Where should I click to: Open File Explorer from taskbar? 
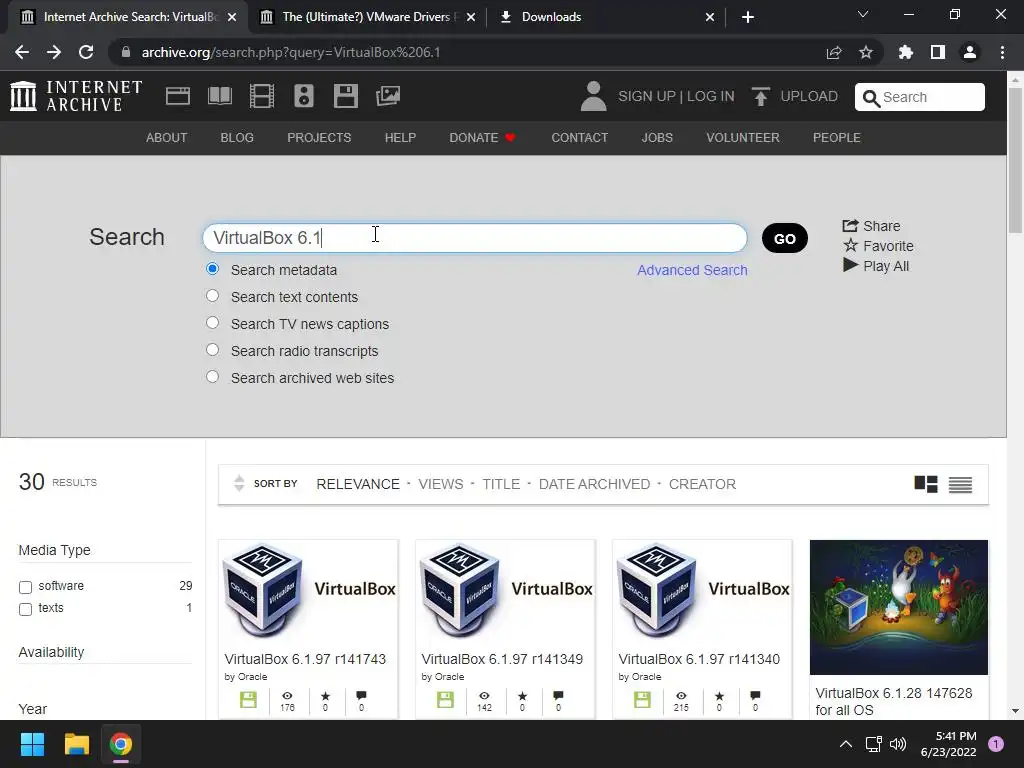76,744
